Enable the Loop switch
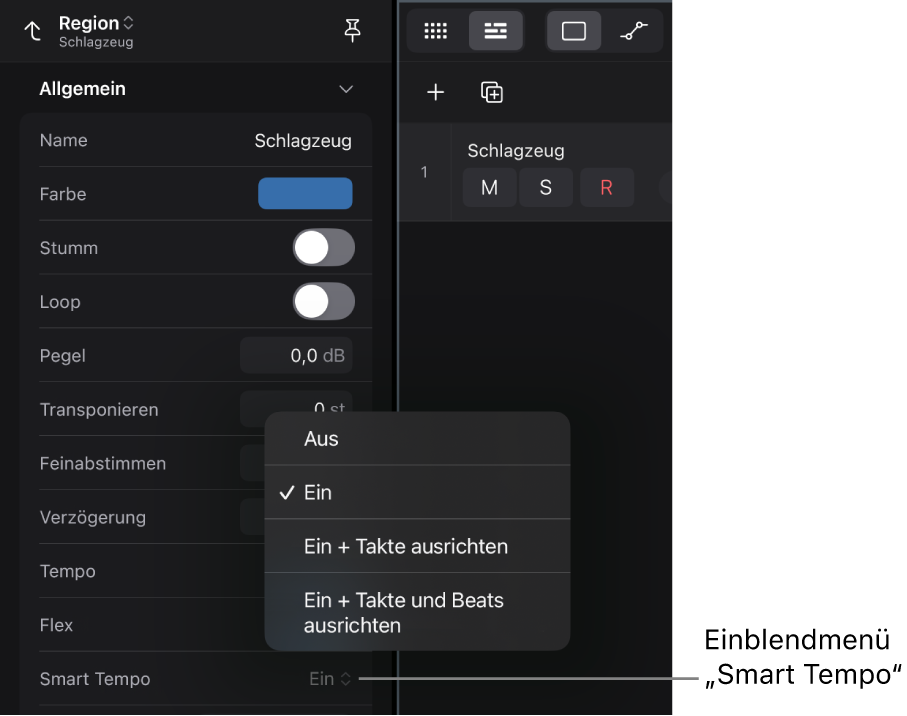Viewport: 907px width, 716px height. click(x=323, y=301)
